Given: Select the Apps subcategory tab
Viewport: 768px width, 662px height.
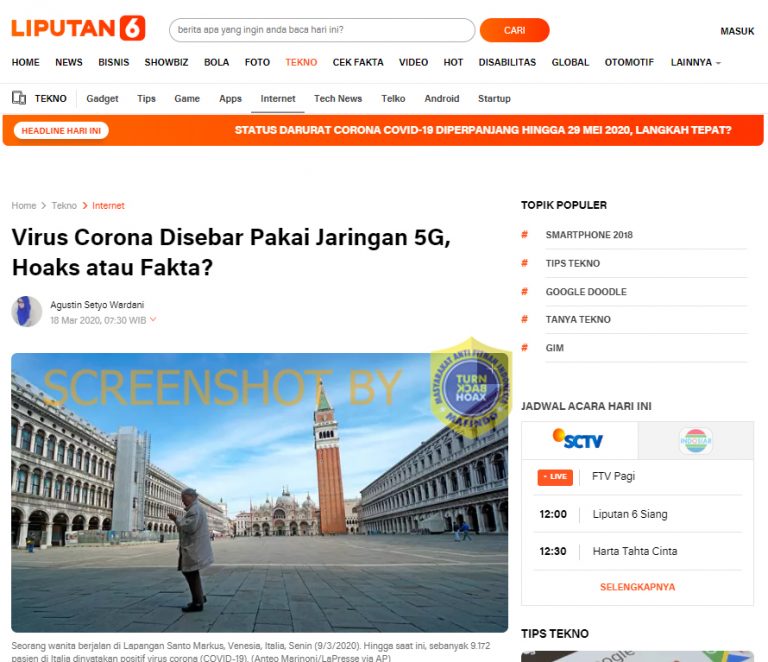Looking at the screenshot, I should pyautogui.click(x=230, y=98).
